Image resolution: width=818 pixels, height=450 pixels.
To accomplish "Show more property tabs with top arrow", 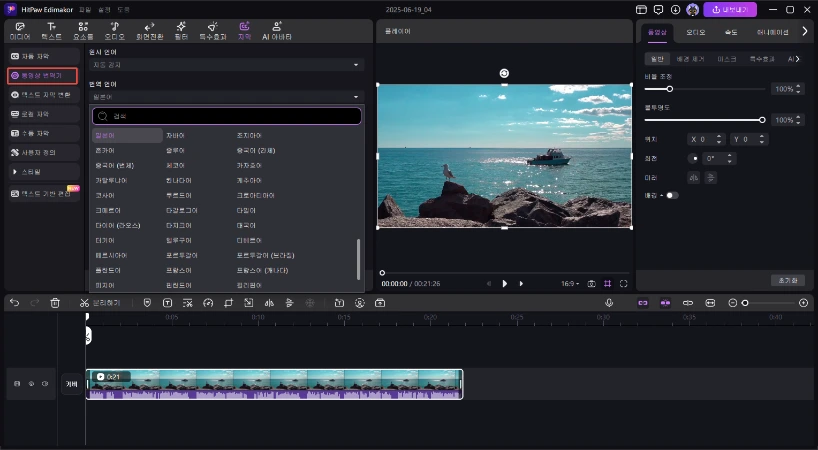I will pos(804,32).
